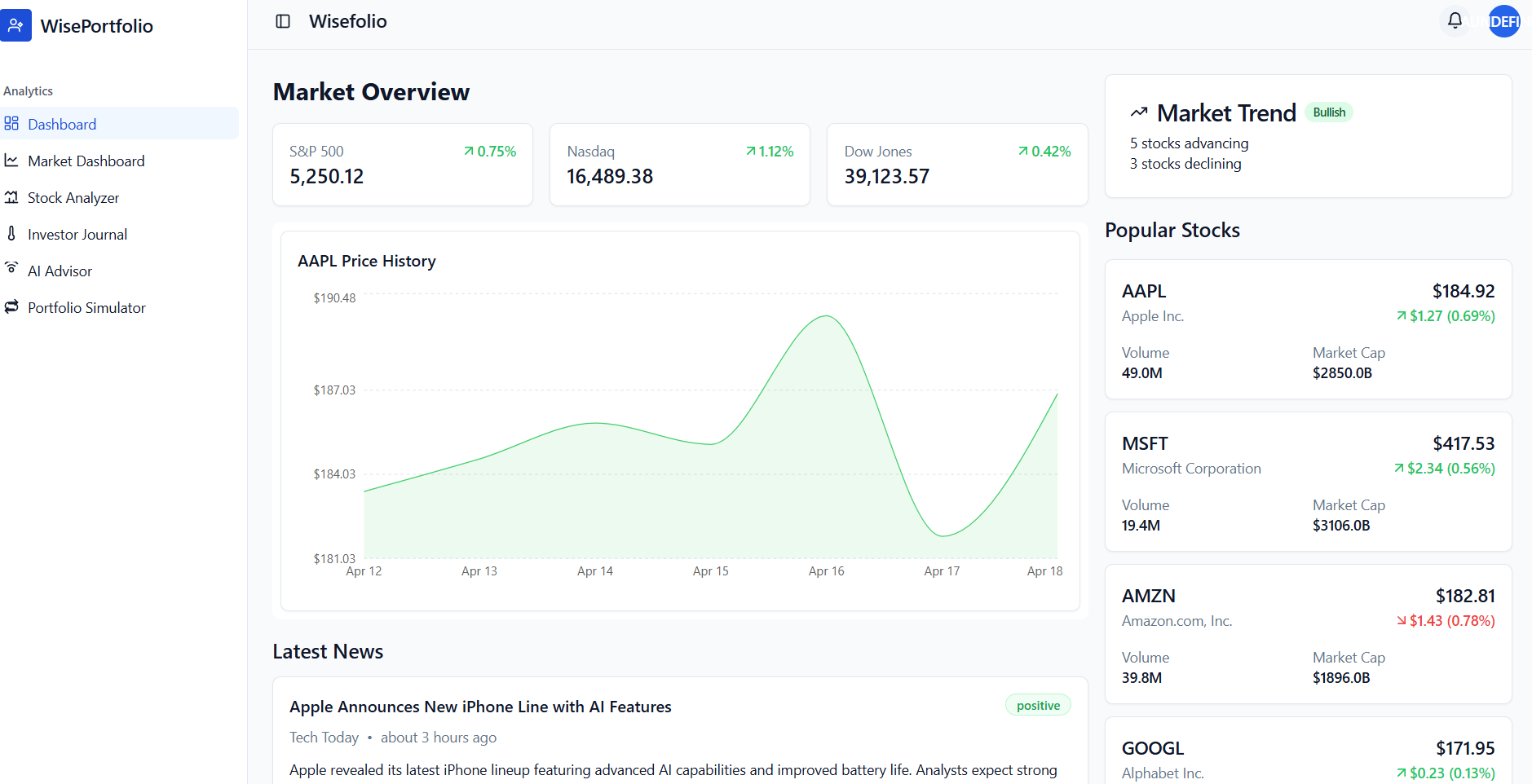1532x784 pixels.
Task: Toggle the sidebar panel icon
Action: tap(283, 21)
